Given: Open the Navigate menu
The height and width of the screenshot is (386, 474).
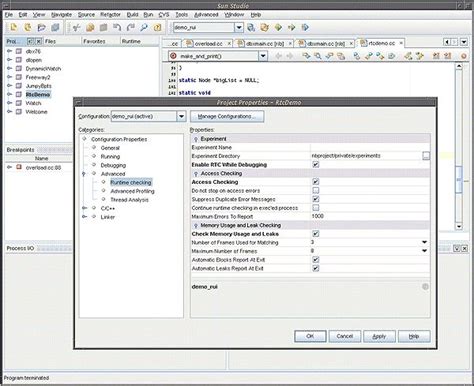Looking at the screenshot, I should pyautogui.click(x=61, y=15).
